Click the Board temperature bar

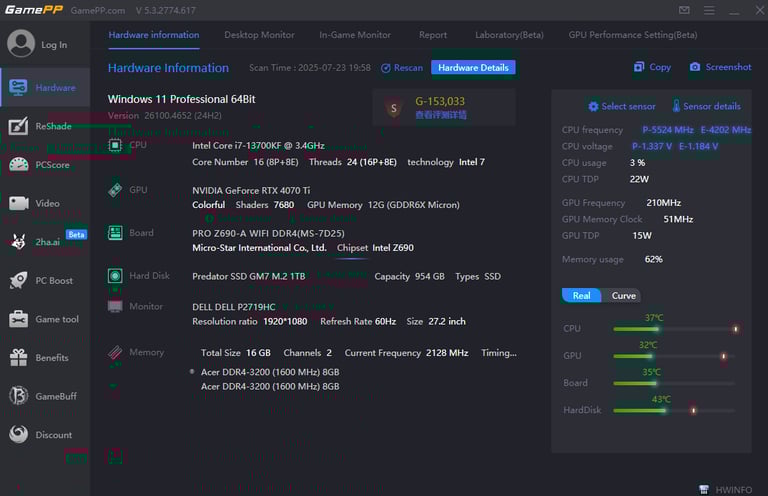pos(674,383)
